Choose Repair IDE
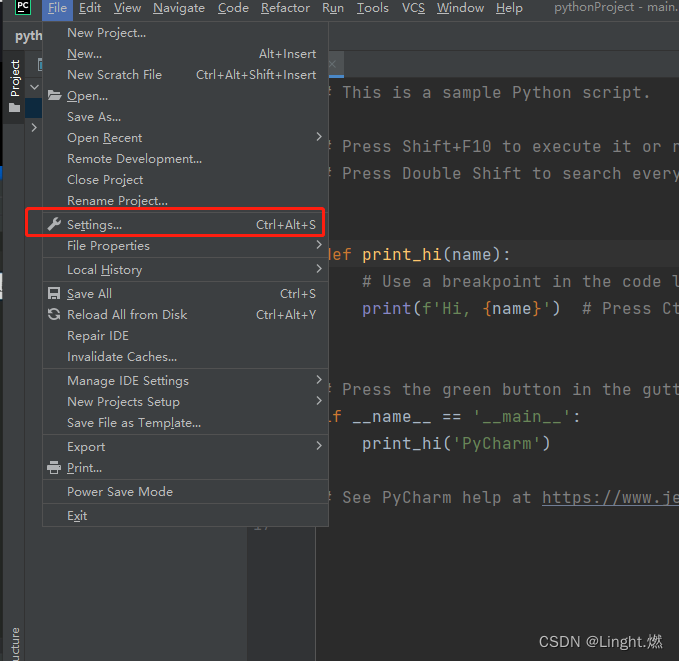679x661 pixels. point(185,336)
